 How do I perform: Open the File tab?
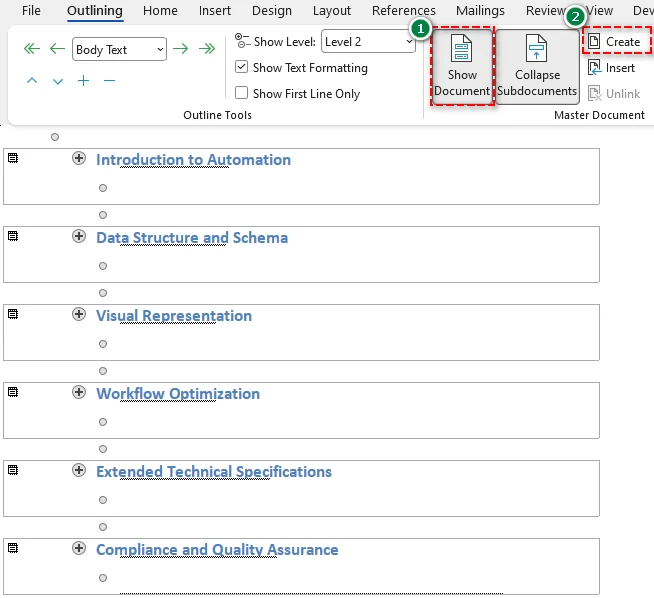point(31,10)
